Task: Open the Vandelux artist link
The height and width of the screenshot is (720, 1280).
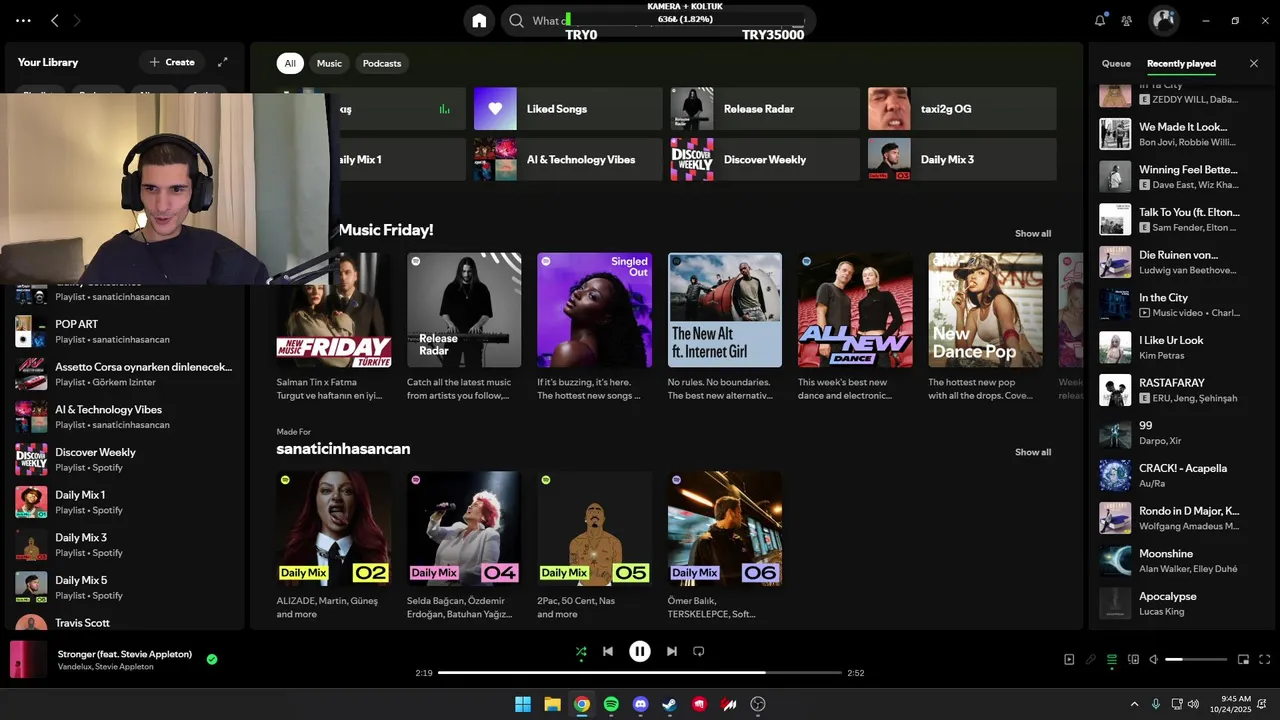Action: (x=76, y=667)
